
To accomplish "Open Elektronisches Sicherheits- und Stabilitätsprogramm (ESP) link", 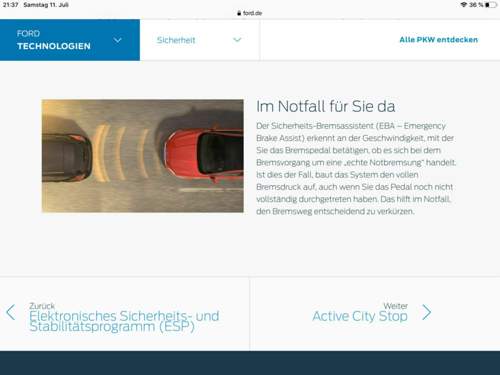I will click(x=124, y=321).
